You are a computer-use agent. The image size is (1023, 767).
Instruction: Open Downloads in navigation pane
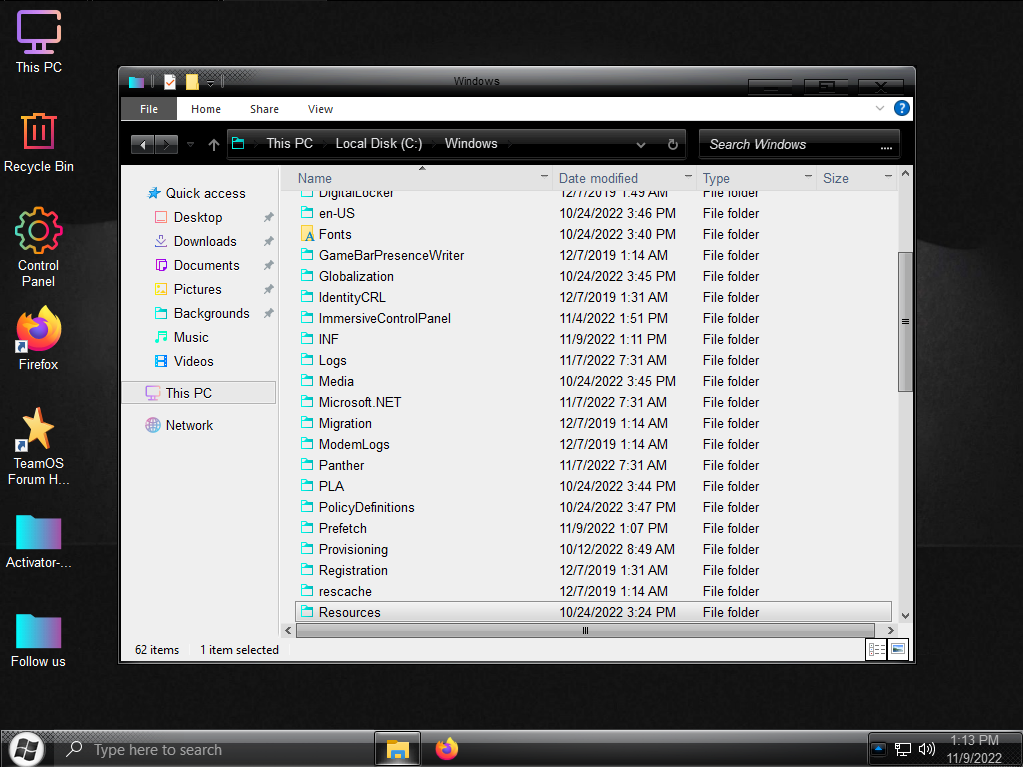pos(205,241)
